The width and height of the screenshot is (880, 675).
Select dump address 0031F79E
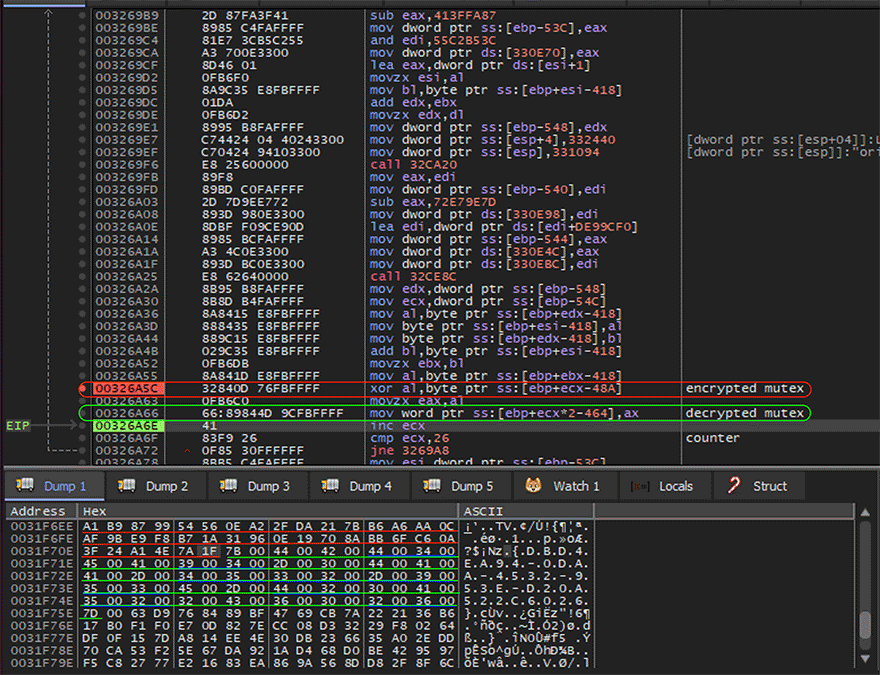[x=42, y=663]
